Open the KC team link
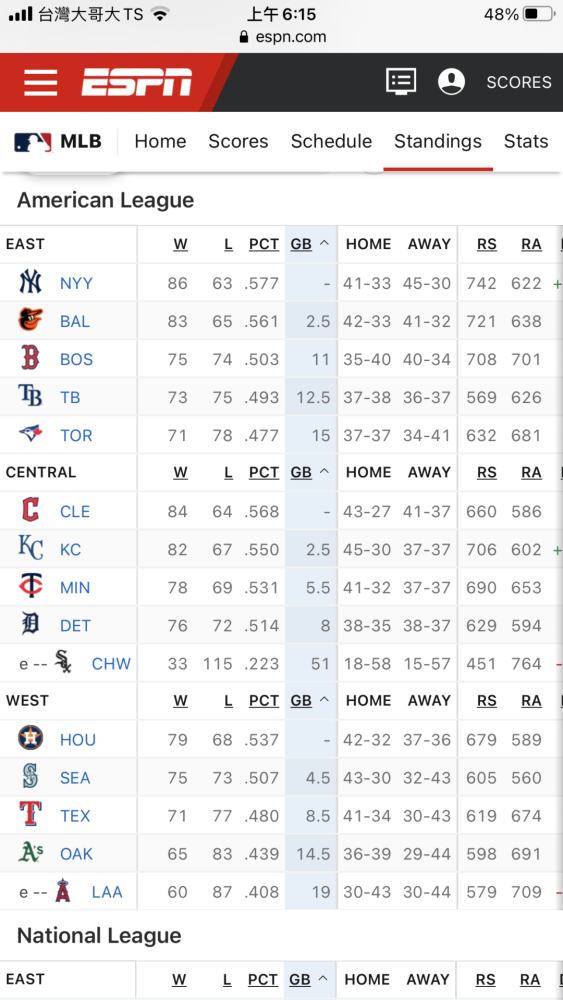This screenshot has height=1000, width=563. click(x=71, y=550)
